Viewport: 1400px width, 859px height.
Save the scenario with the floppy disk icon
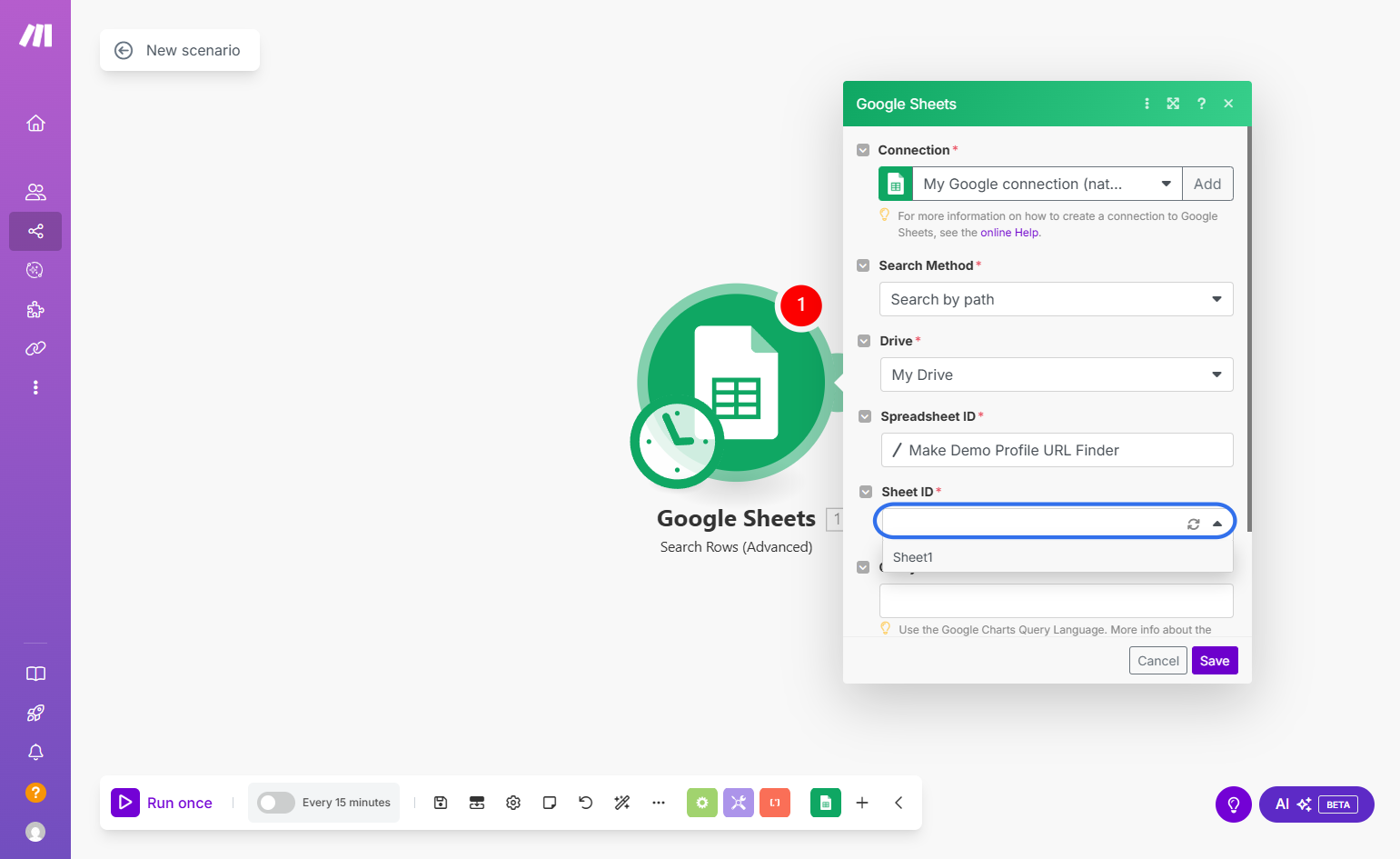(441, 803)
